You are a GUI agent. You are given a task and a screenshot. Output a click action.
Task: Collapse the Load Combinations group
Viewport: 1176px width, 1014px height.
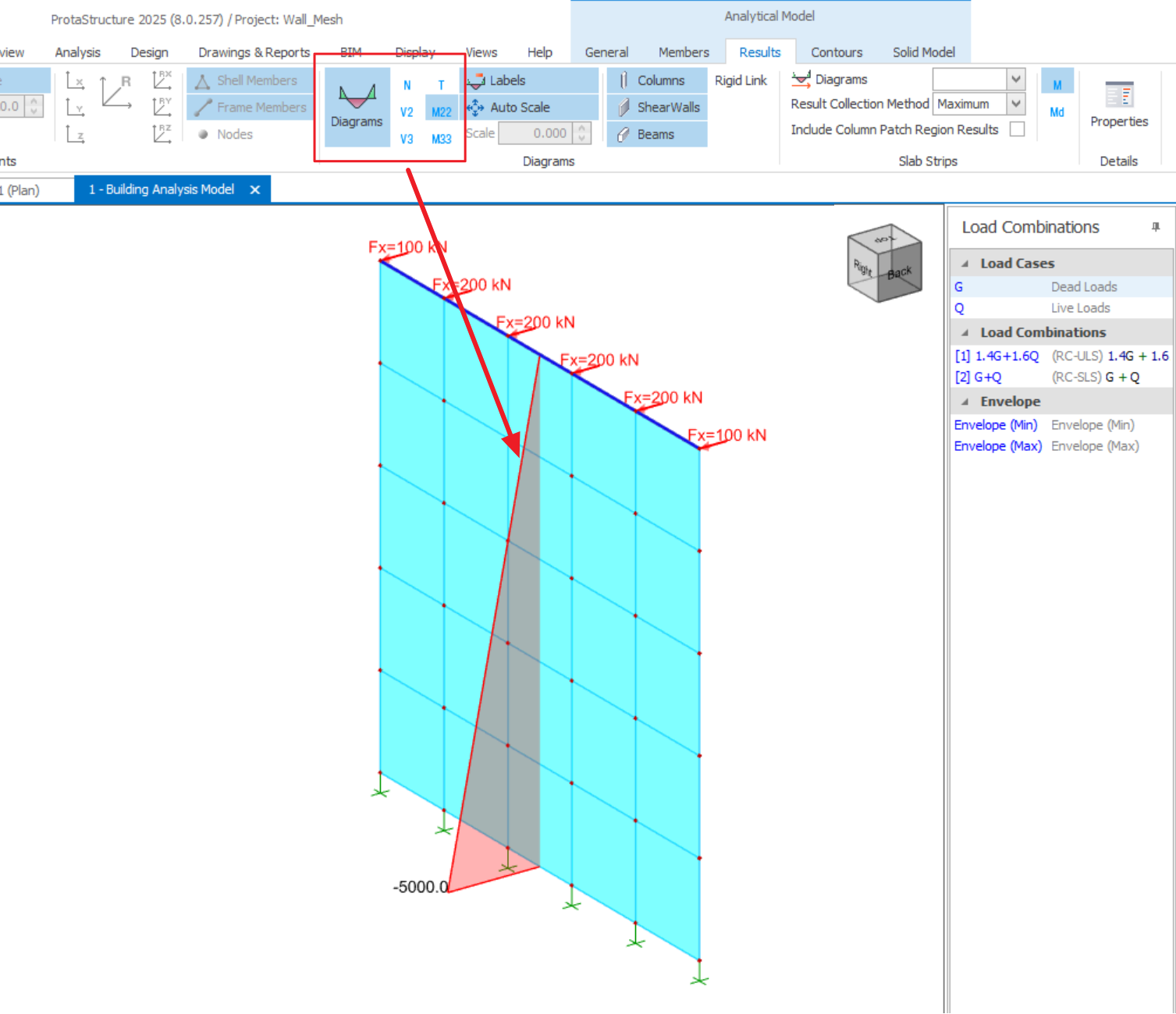[965, 332]
